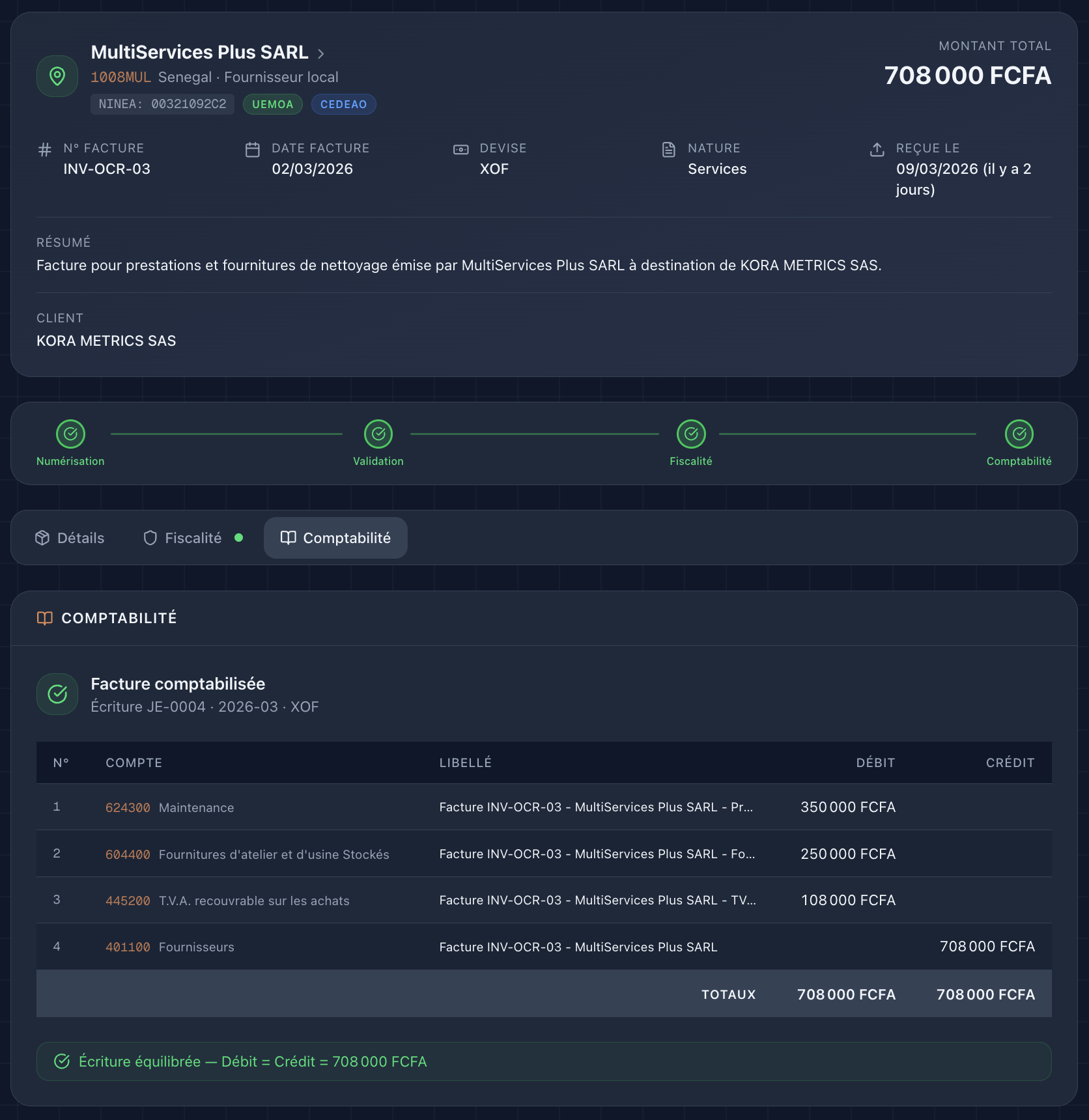The image size is (1089, 1120).
Task: Click the upload icon next to Reçue Le
Action: click(x=877, y=149)
